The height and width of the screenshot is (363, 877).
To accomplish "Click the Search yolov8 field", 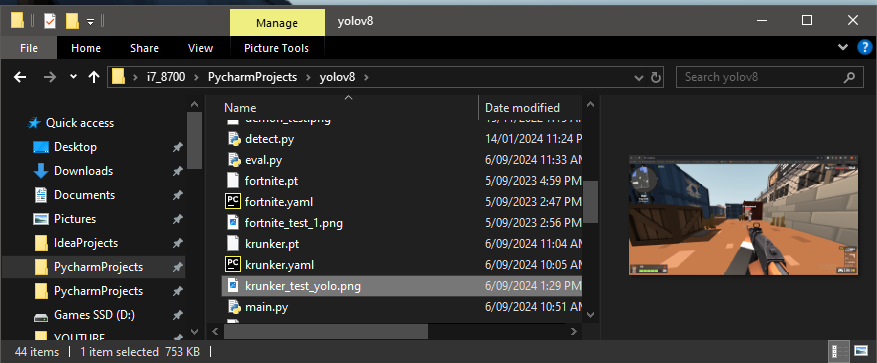I will pos(769,77).
